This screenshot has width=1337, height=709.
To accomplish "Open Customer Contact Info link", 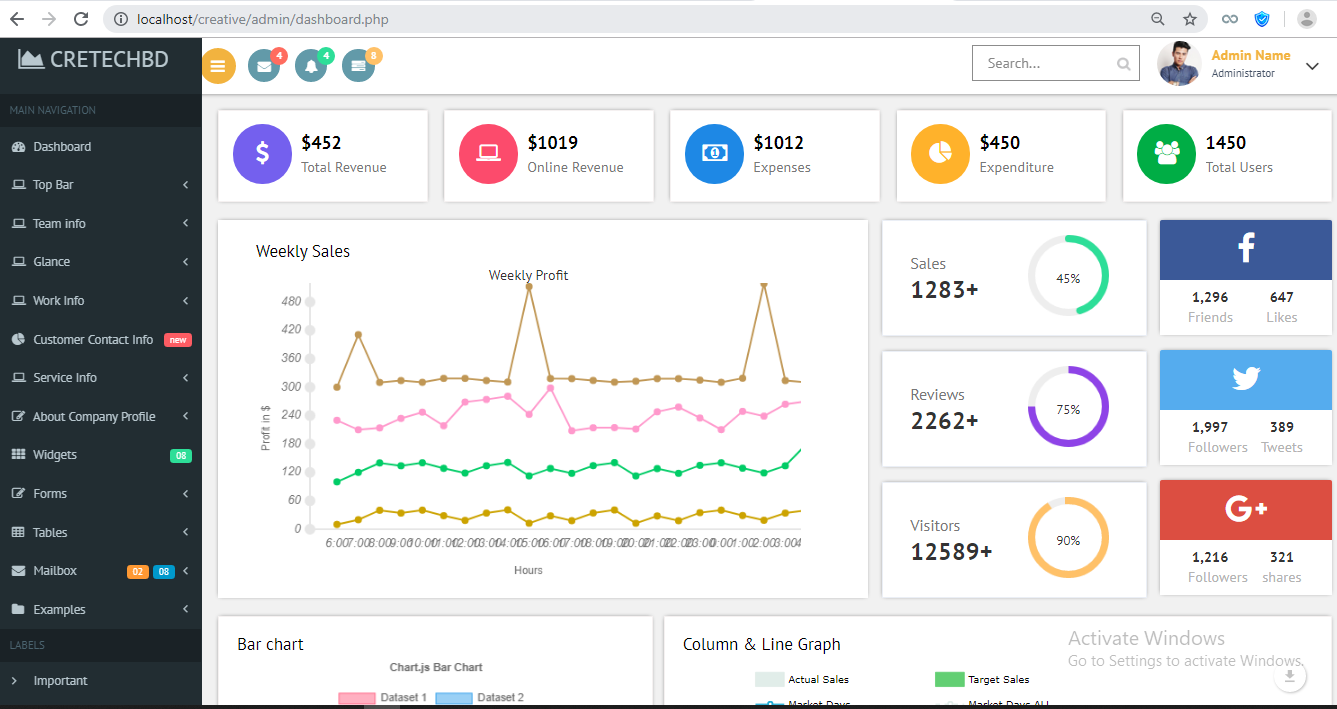I will coord(93,340).
